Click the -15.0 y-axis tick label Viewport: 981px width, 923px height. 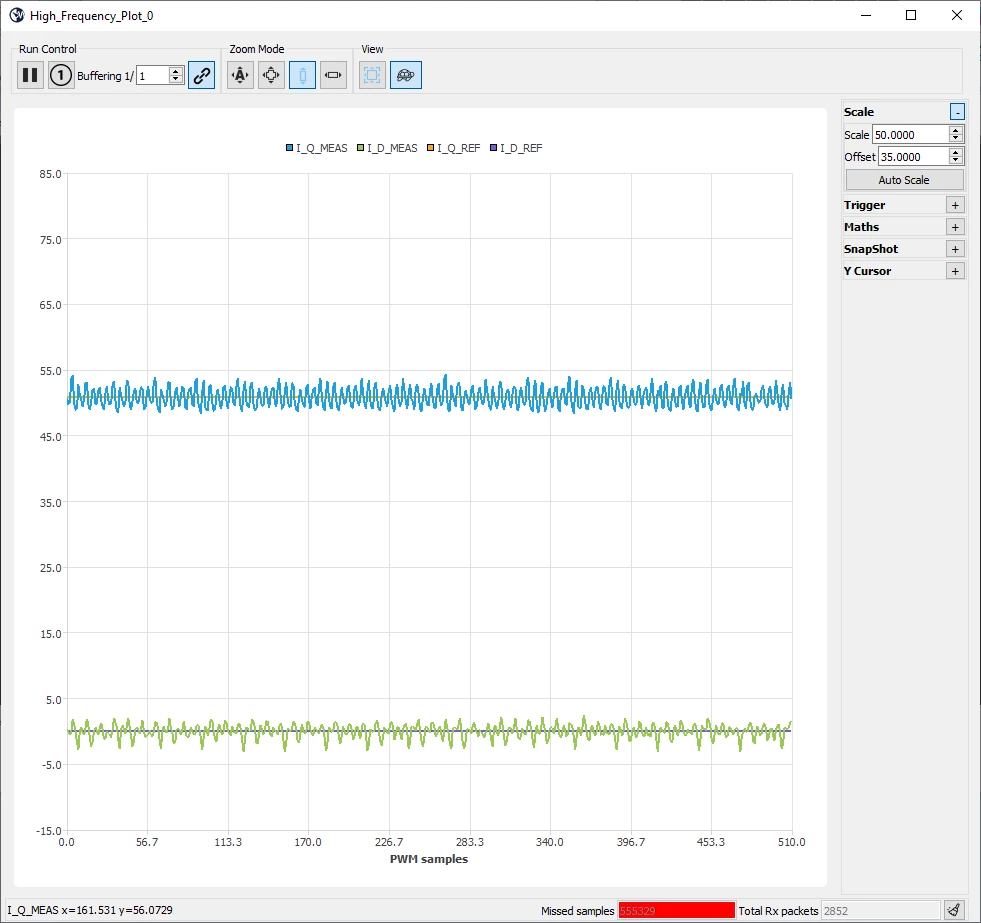48,831
